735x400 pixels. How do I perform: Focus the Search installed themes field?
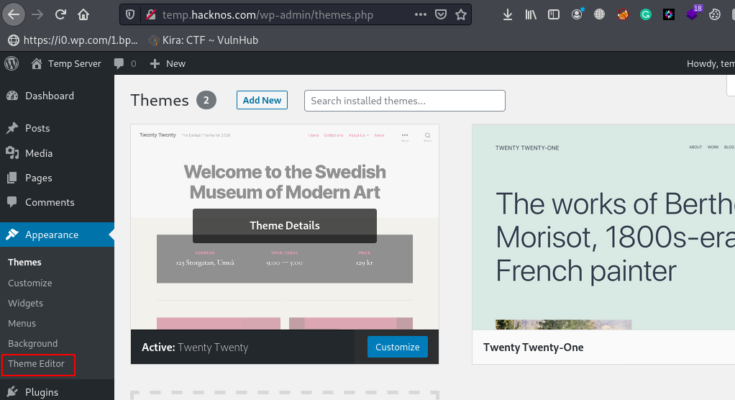click(x=405, y=101)
